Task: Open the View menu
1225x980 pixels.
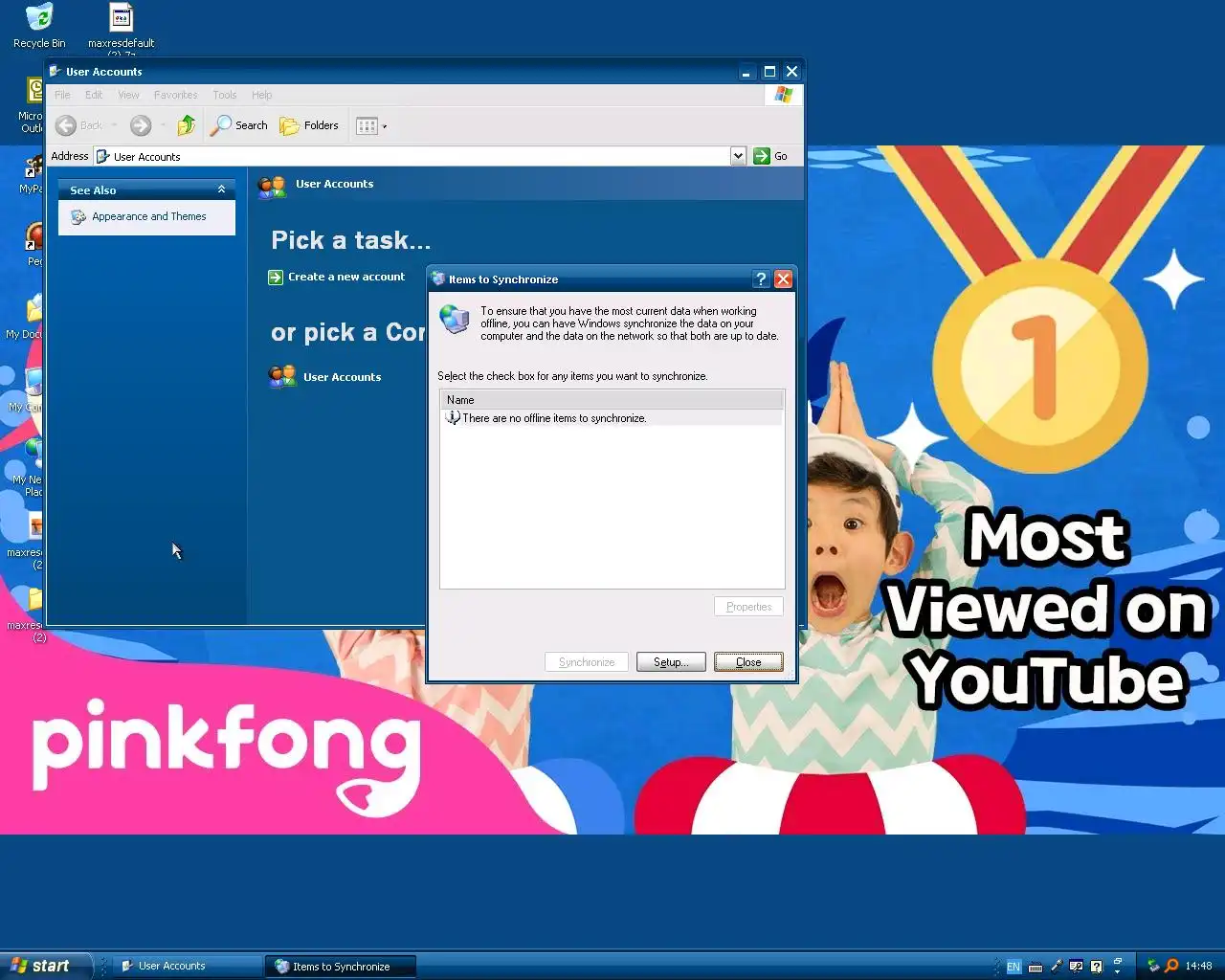Action: coord(128,95)
